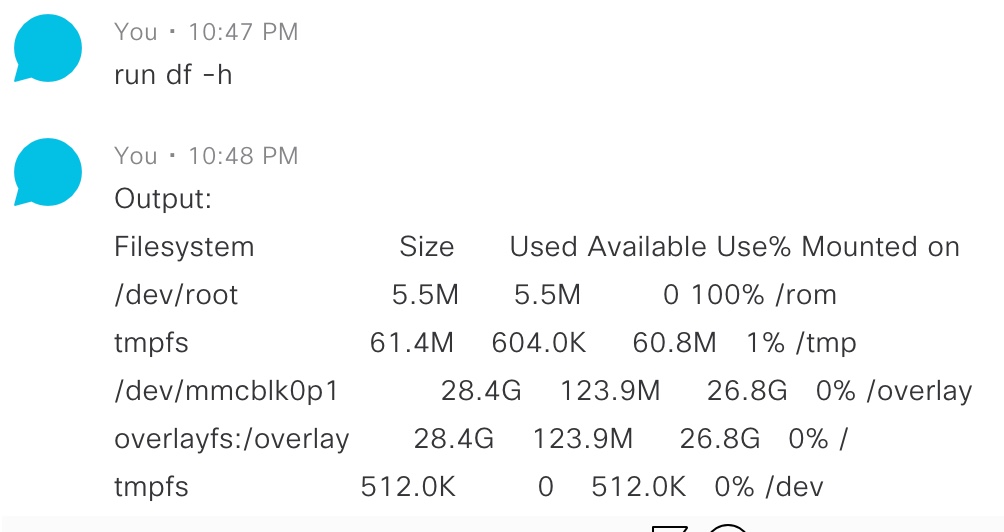
Task: Click the avatar beside the 10:47 PM message
Action: point(48,48)
